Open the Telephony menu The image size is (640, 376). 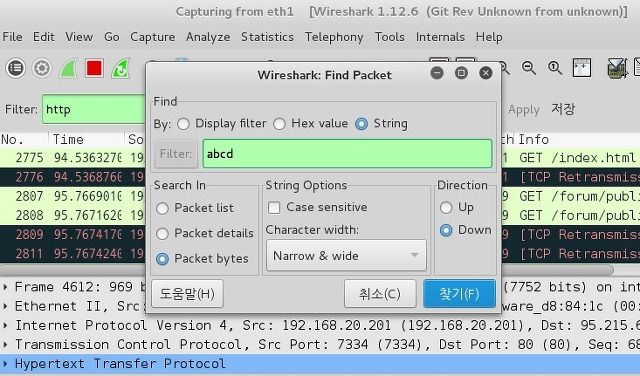click(x=334, y=37)
